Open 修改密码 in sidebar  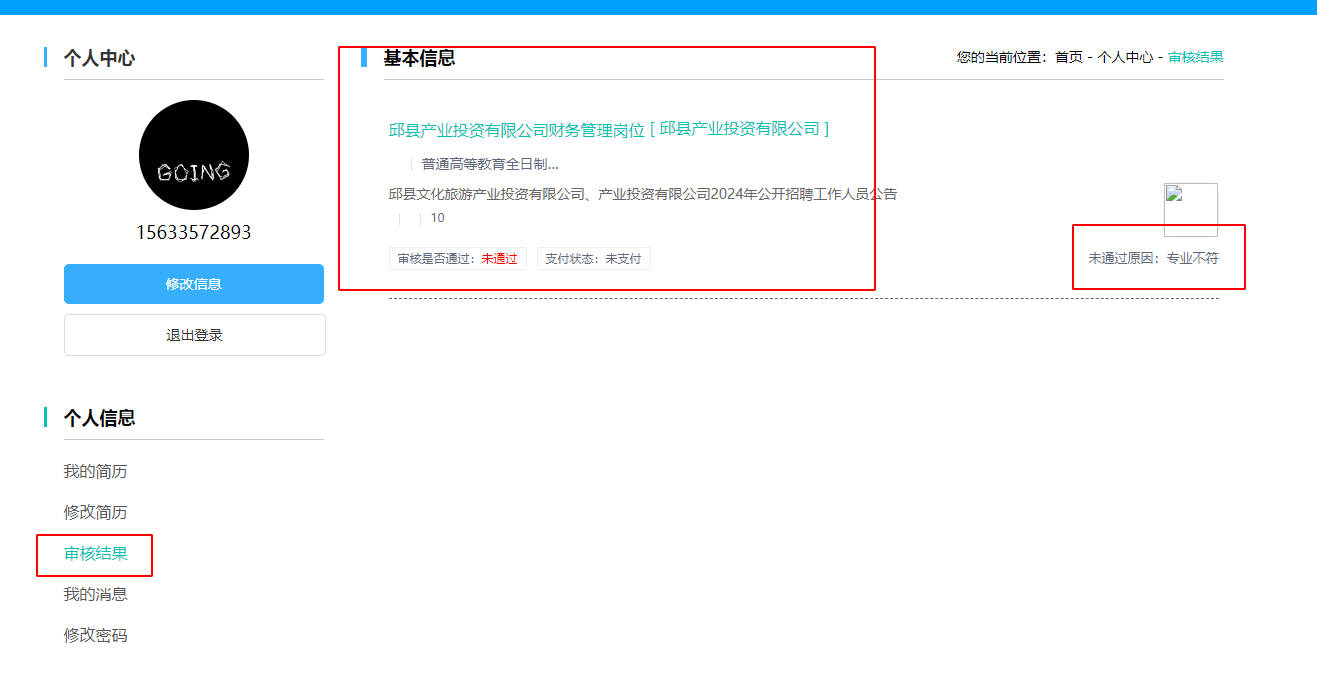tap(96, 635)
